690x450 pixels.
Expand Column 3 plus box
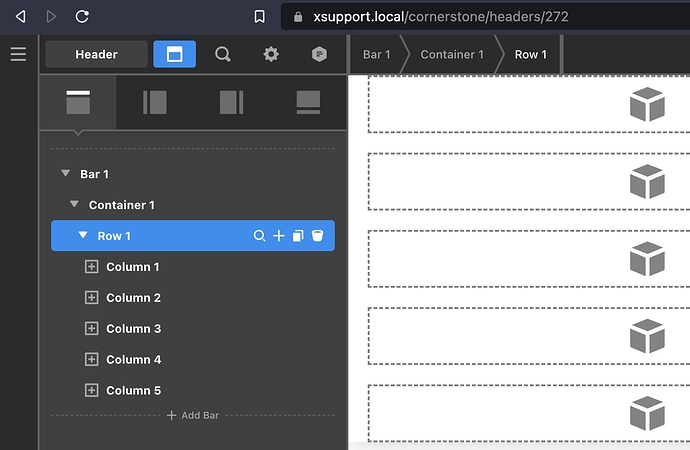tap(92, 329)
